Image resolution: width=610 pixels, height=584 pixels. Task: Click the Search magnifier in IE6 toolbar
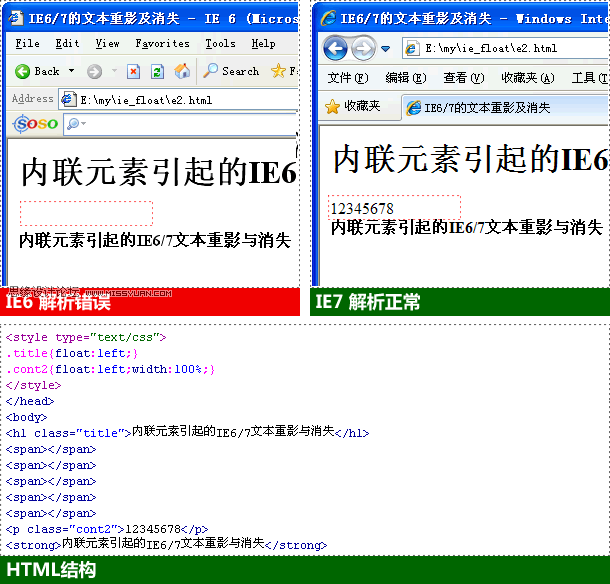(x=210, y=71)
